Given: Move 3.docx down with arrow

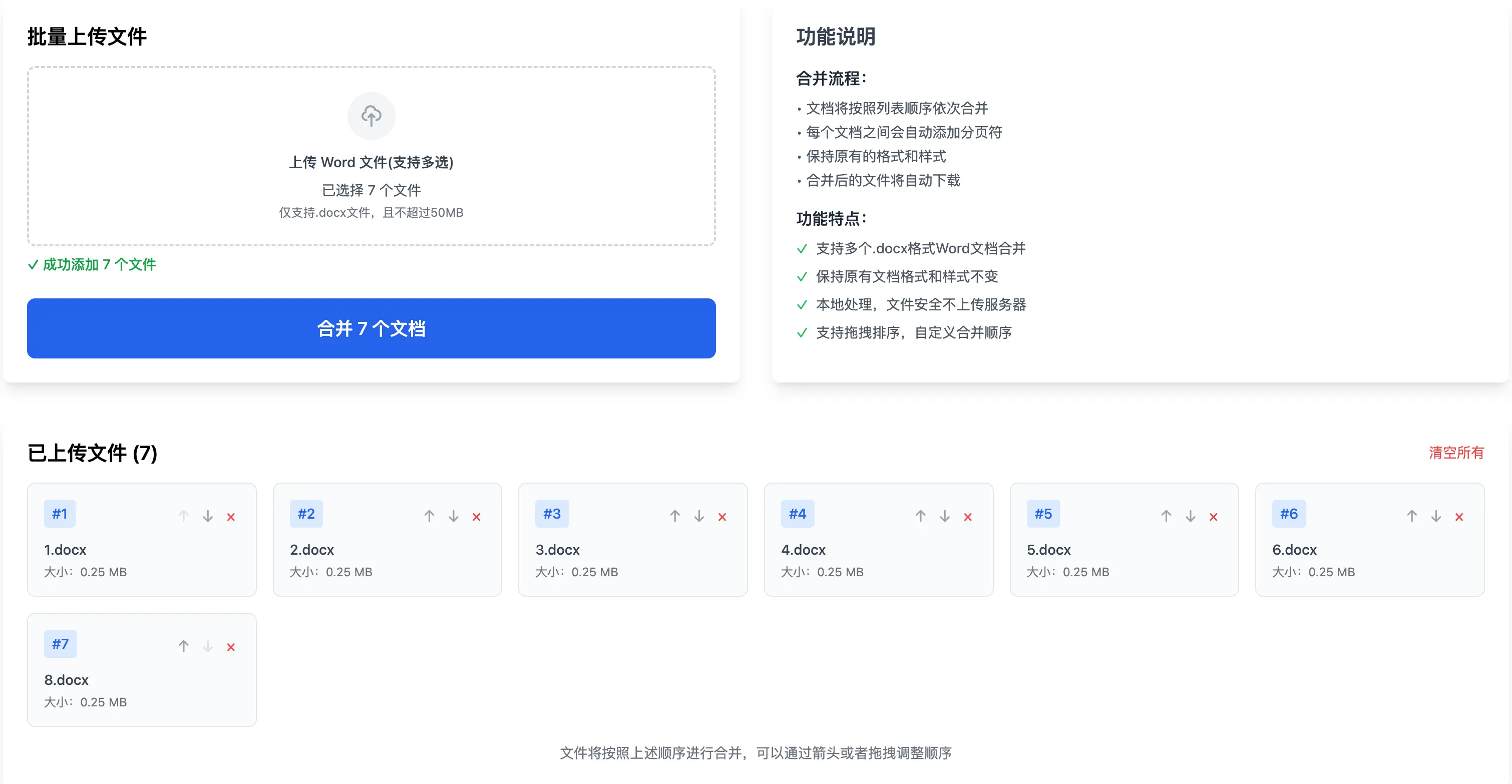Looking at the screenshot, I should coord(699,516).
